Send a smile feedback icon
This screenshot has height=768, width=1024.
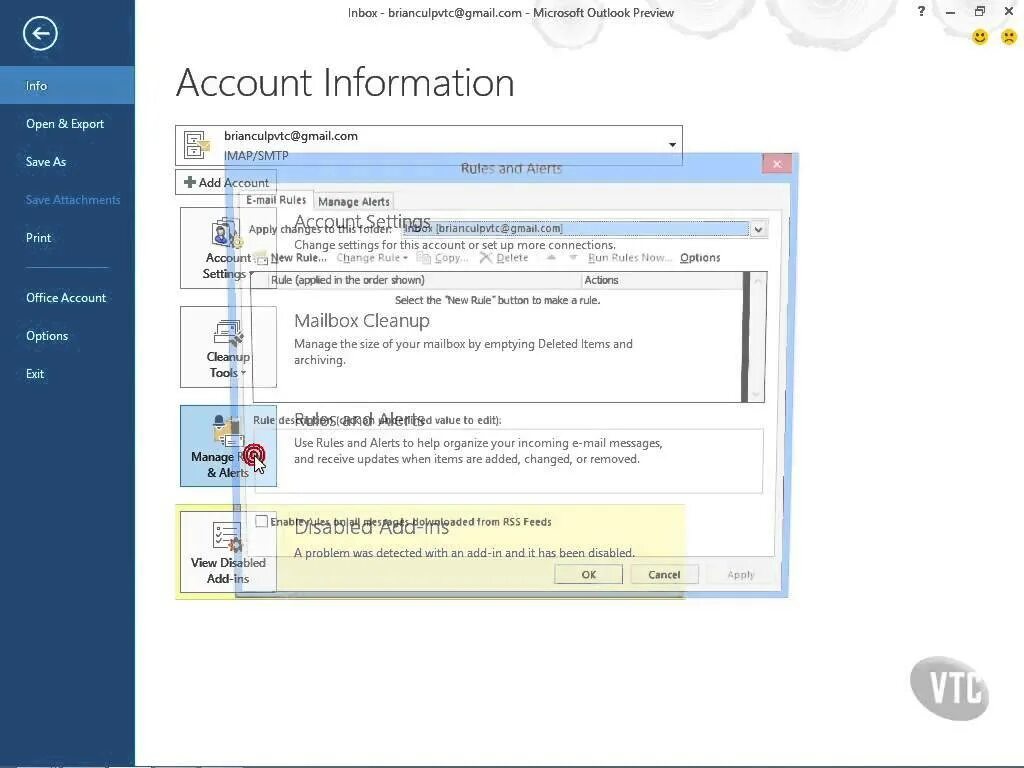980,37
